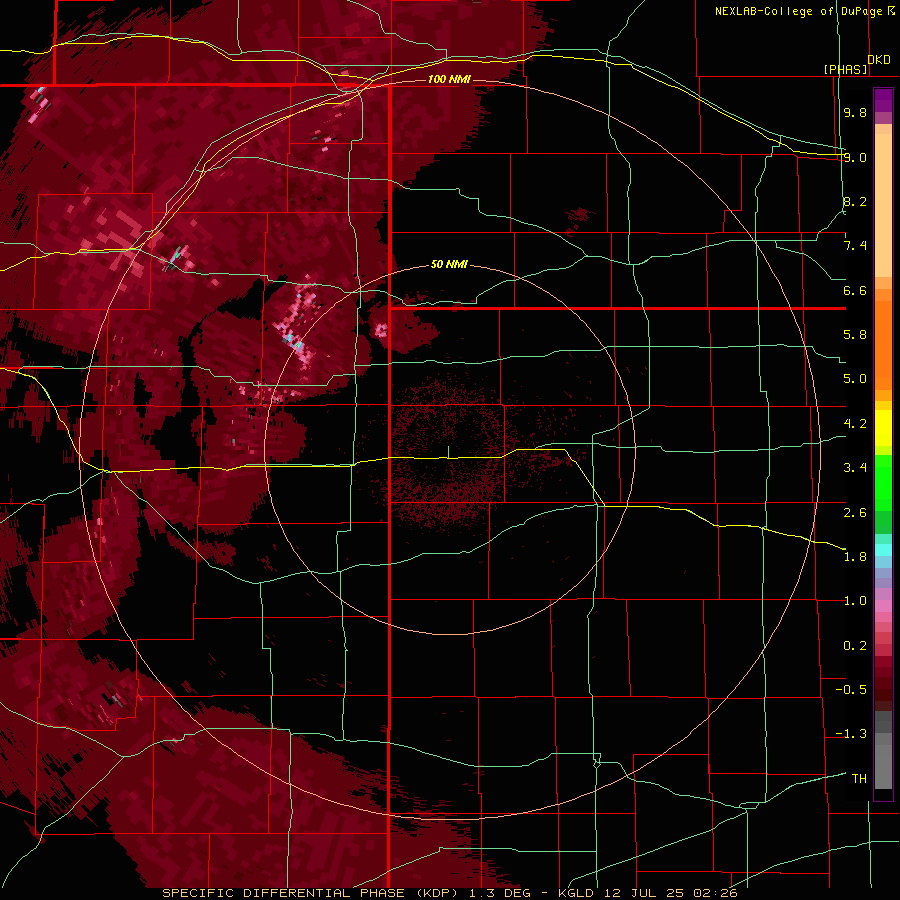Click the 5.8 scale value

click(855, 335)
